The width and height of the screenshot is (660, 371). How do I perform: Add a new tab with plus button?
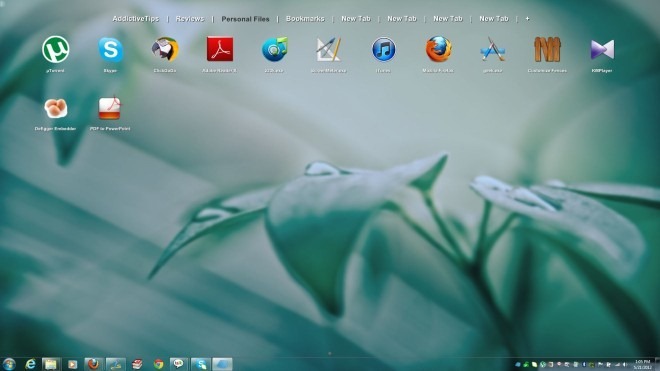tap(527, 19)
